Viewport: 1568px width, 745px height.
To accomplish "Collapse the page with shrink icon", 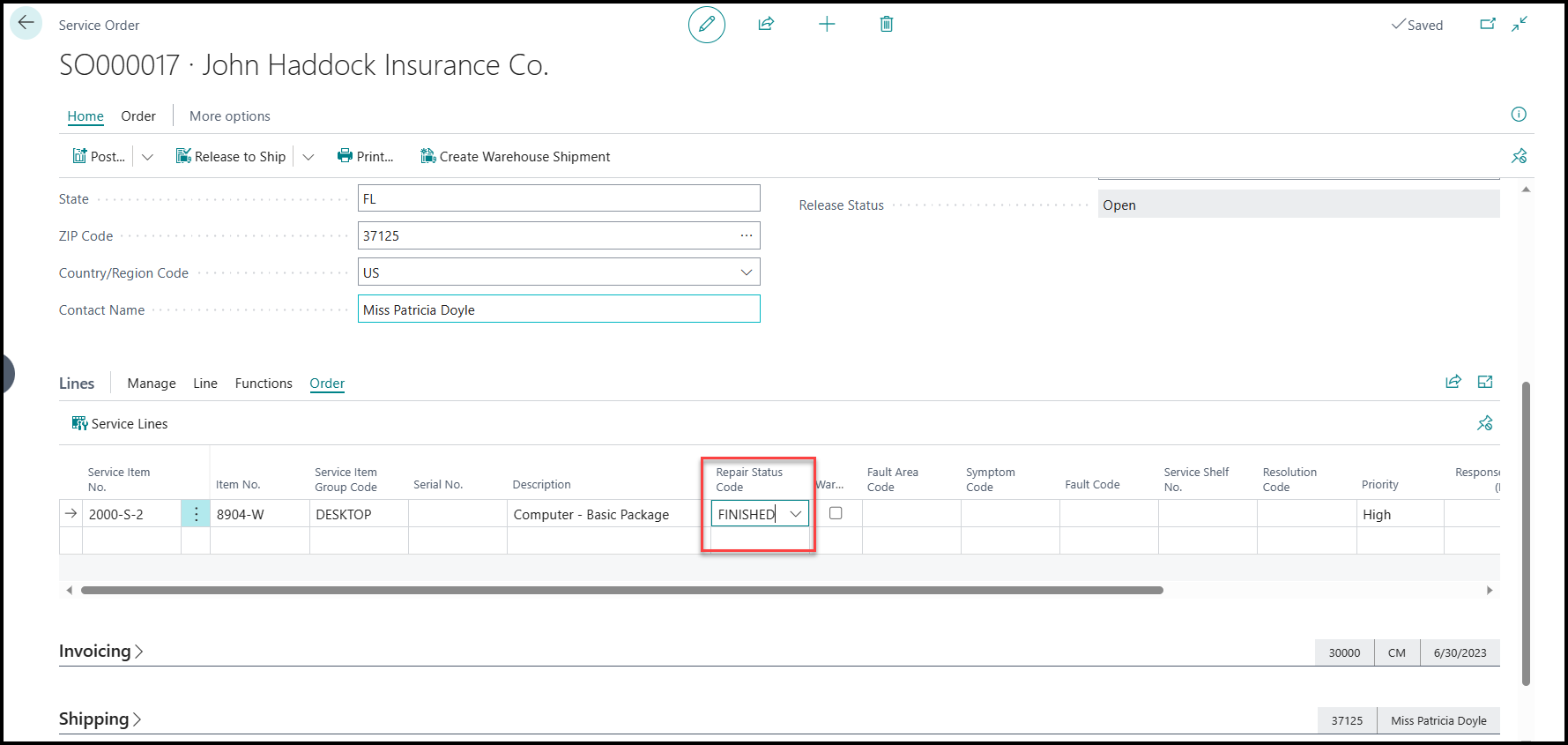I will (x=1520, y=25).
